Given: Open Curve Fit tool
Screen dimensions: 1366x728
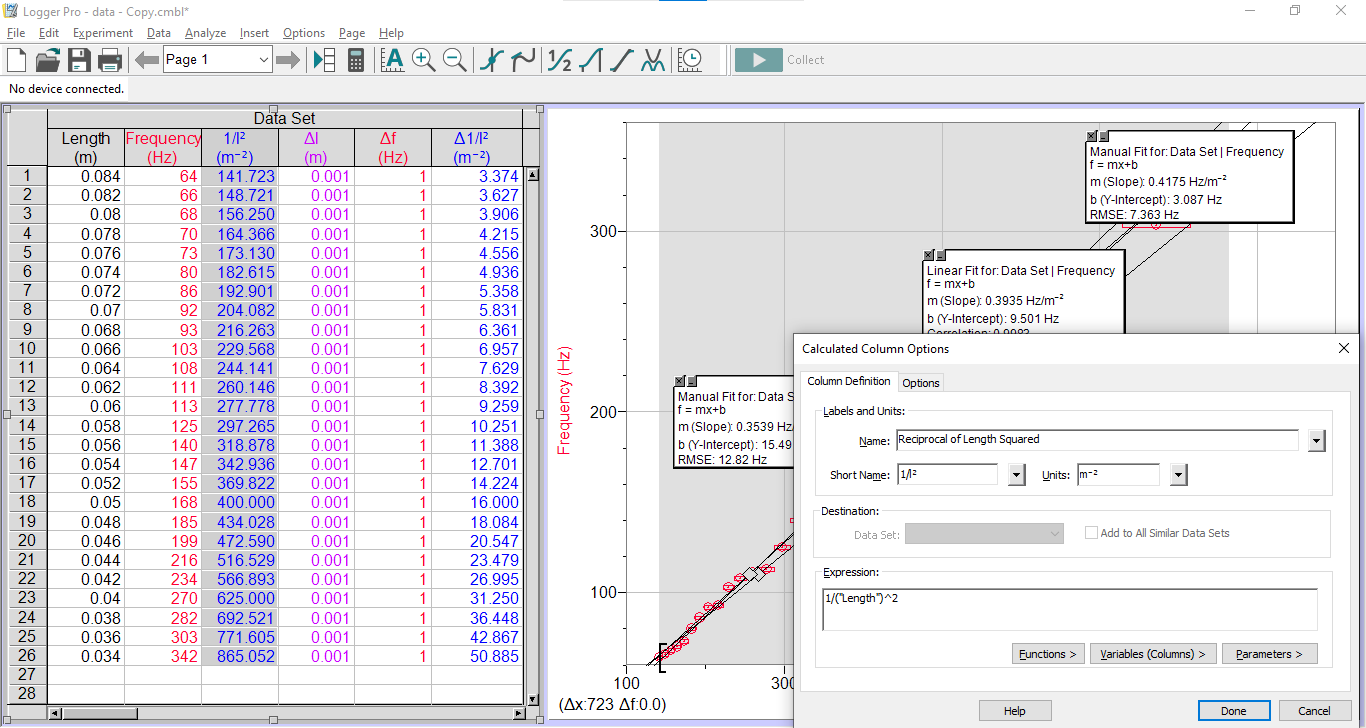Looking at the screenshot, I should click(x=653, y=60).
